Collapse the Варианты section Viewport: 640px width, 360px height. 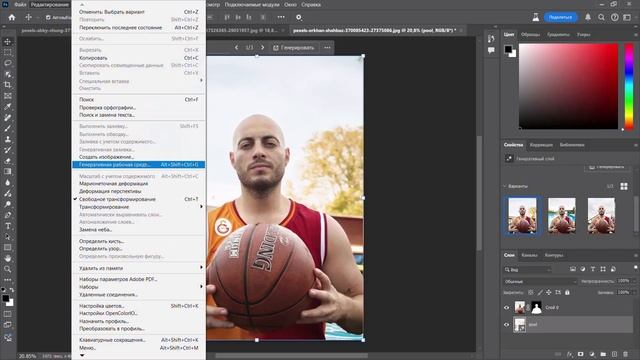pos(504,186)
